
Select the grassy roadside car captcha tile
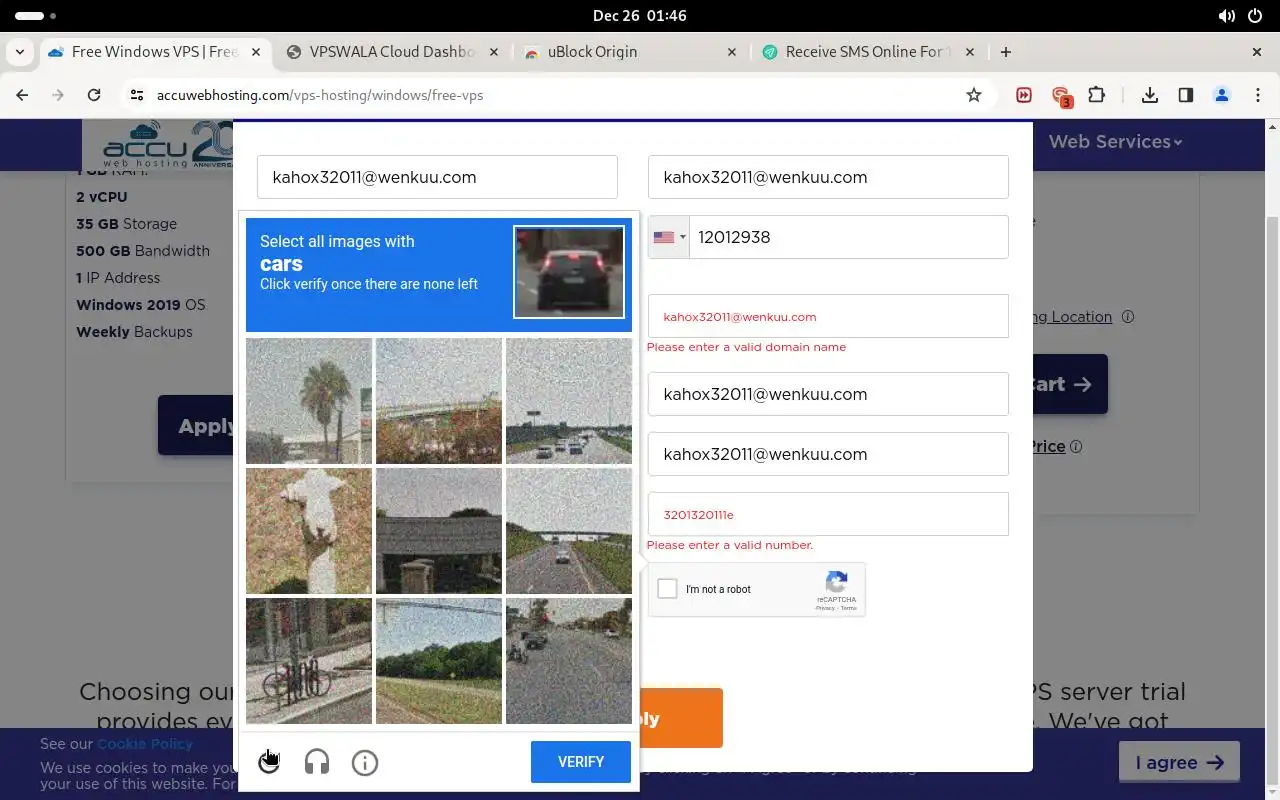[569, 531]
